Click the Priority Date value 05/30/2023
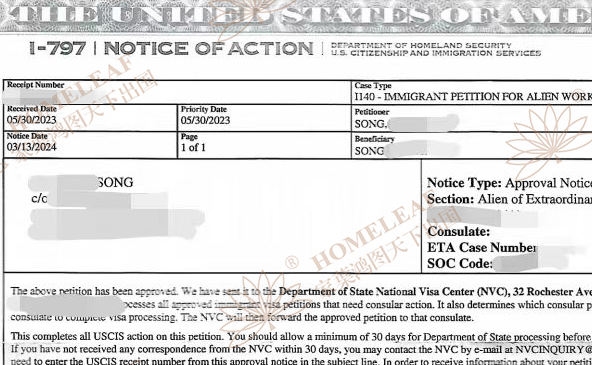Viewport: 592px width, 365px height. [205, 120]
